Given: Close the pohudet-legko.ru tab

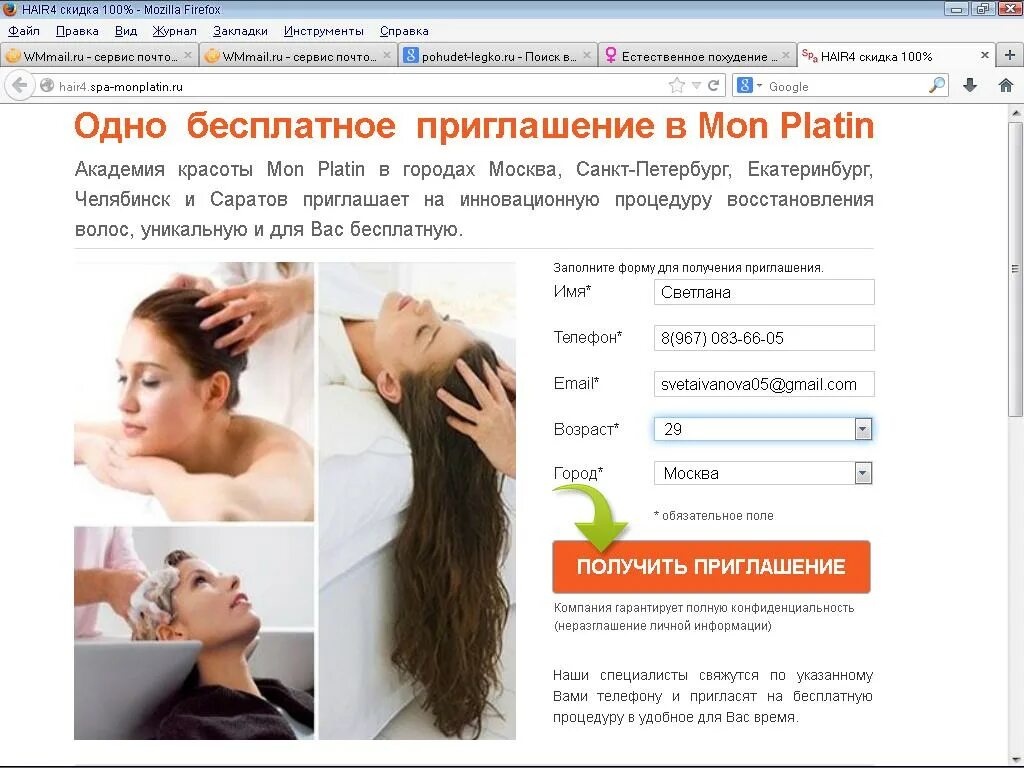Looking at the screenshot, I should coord(586,56).
